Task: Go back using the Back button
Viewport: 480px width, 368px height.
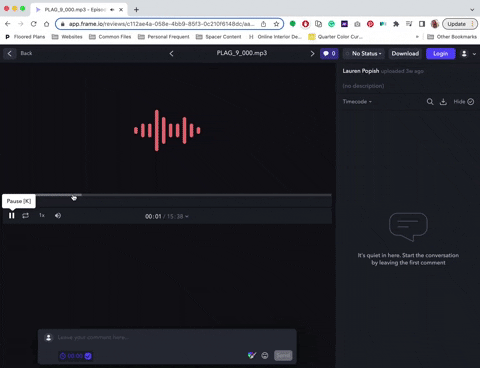Action: coord(19,53)
